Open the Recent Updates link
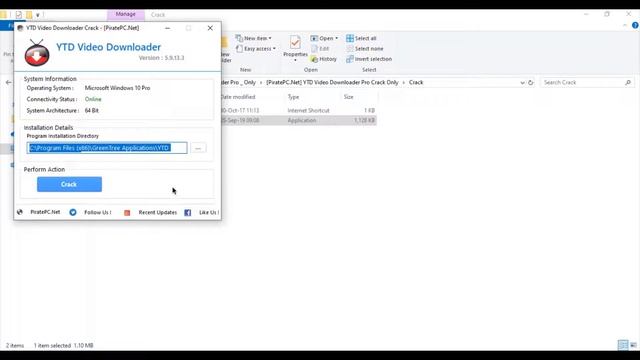 [158, 212]
